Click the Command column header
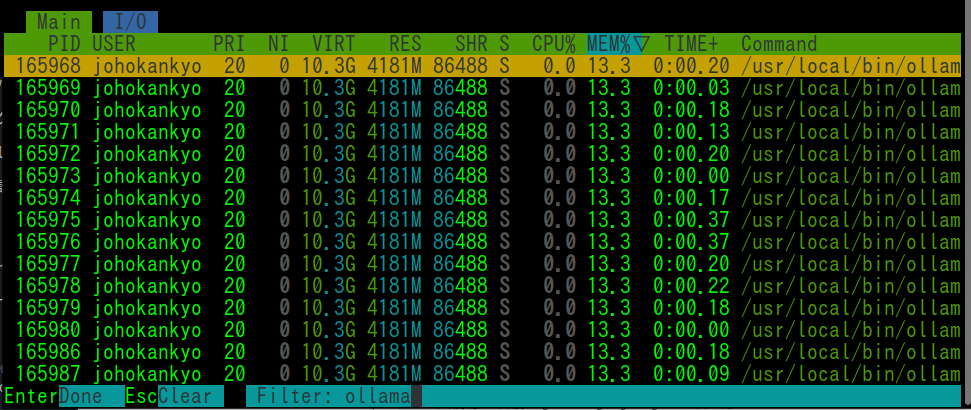 [x=779, y=44]
